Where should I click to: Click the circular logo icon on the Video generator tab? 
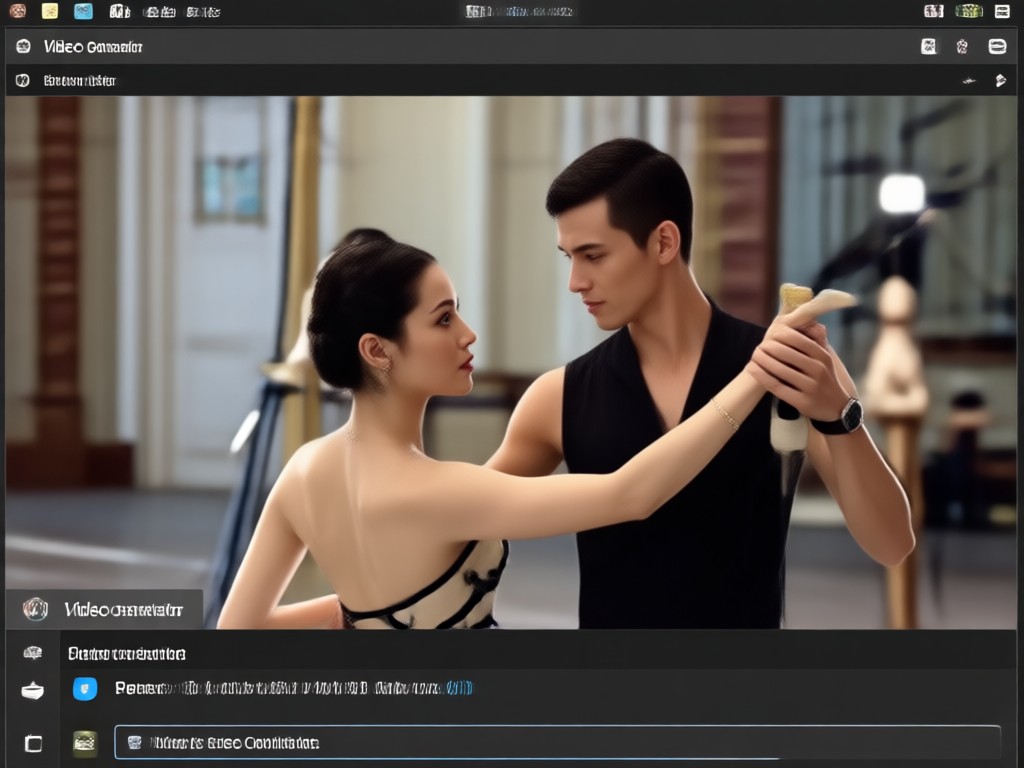[x=35, y=609]
